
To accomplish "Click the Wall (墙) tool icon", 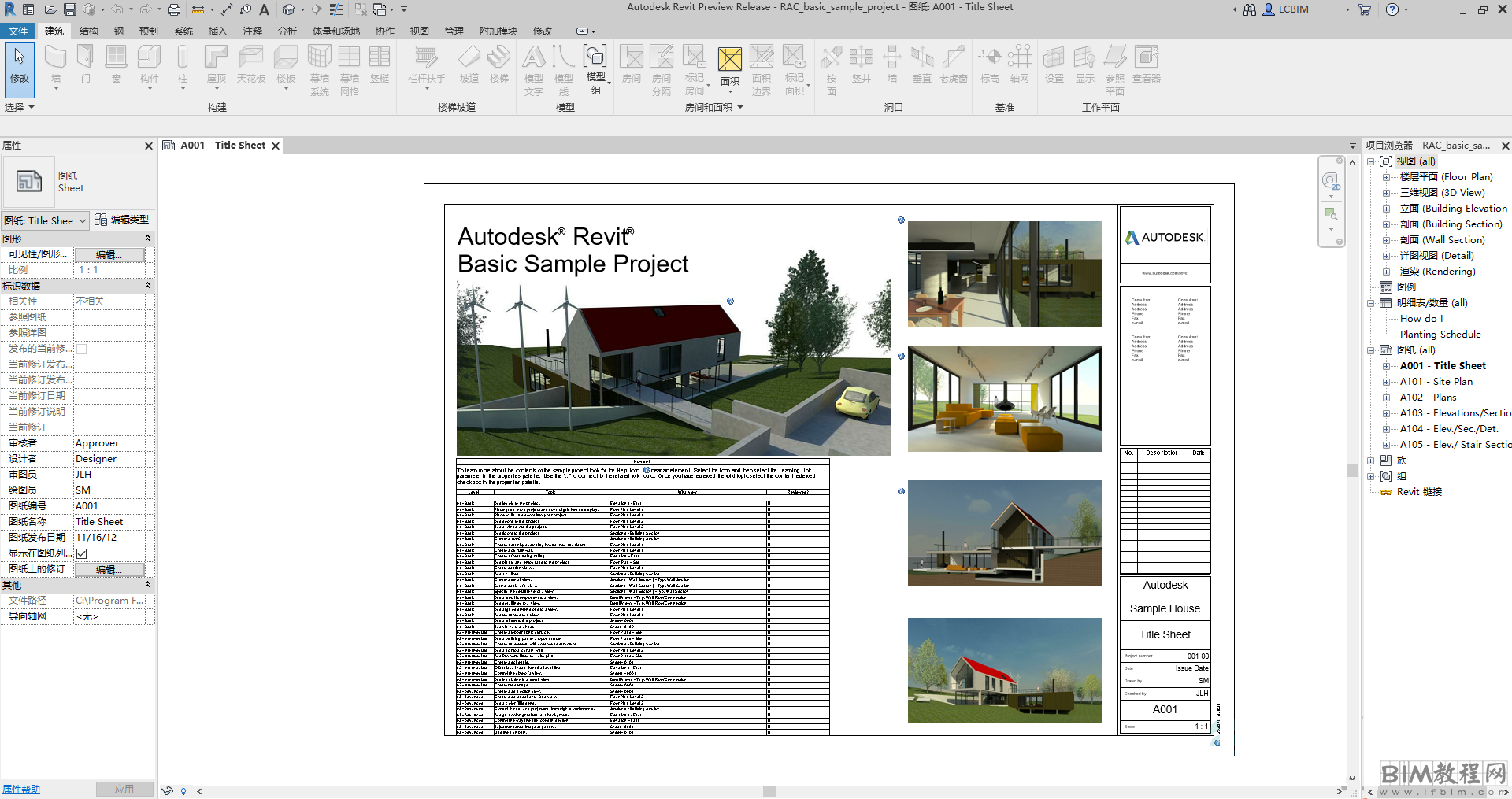I will (55, 57).
